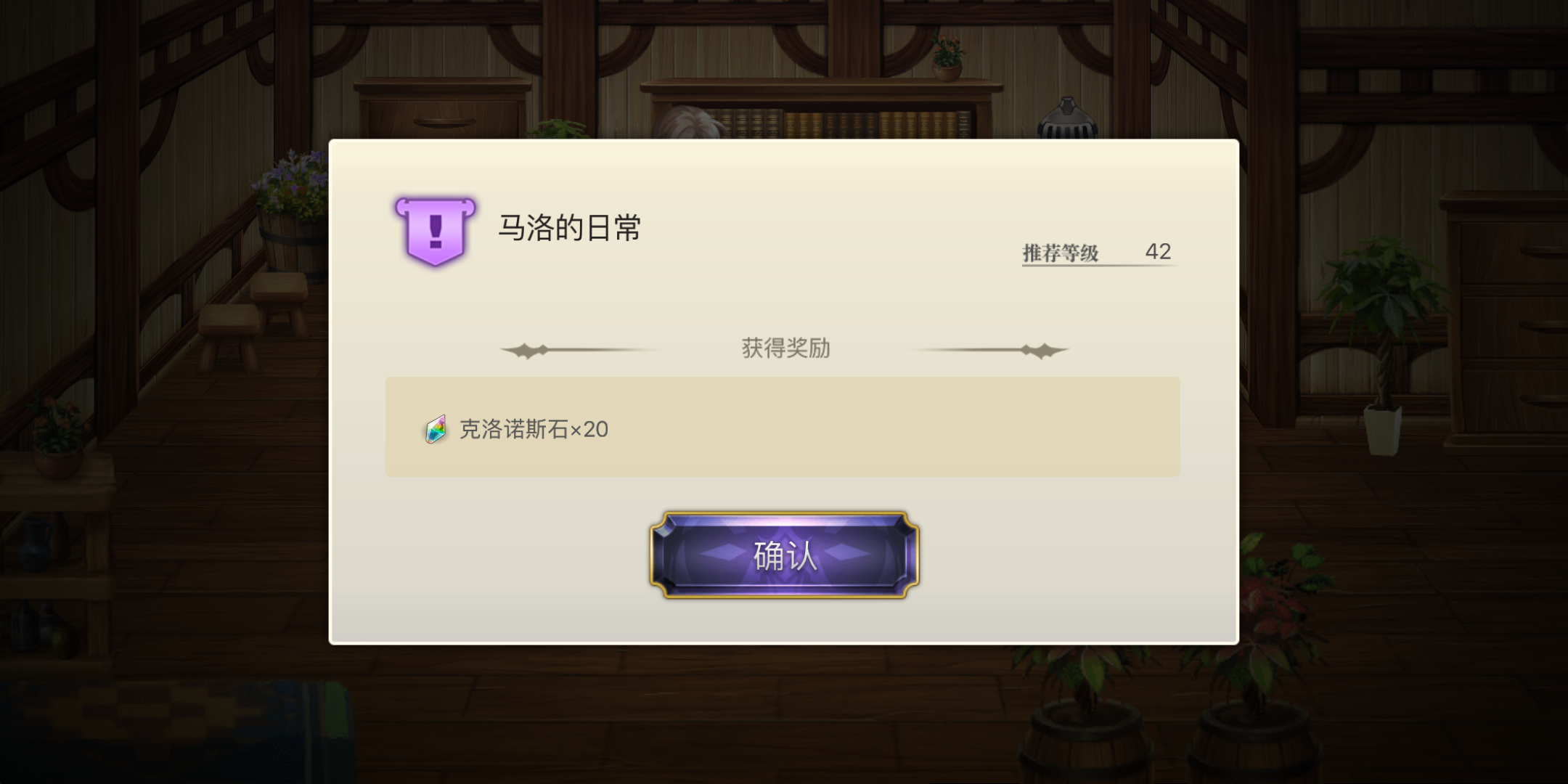Tap the 推荐等级 label
Image resolution: width=1568 pixels, height=784 pixels.
1060,253
